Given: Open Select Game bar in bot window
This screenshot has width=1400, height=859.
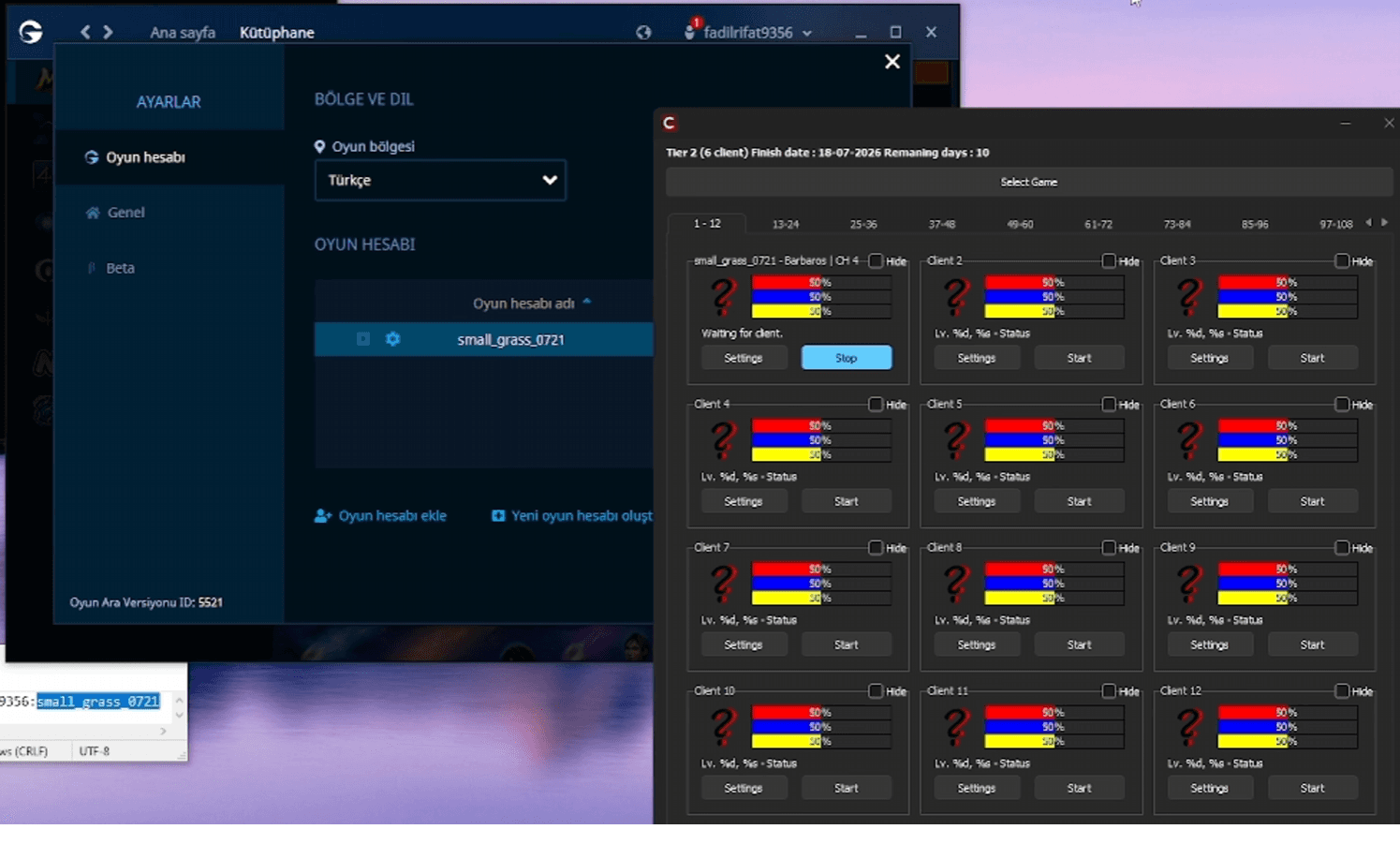Looking at the screenshot, I should tap(1028, 182).
